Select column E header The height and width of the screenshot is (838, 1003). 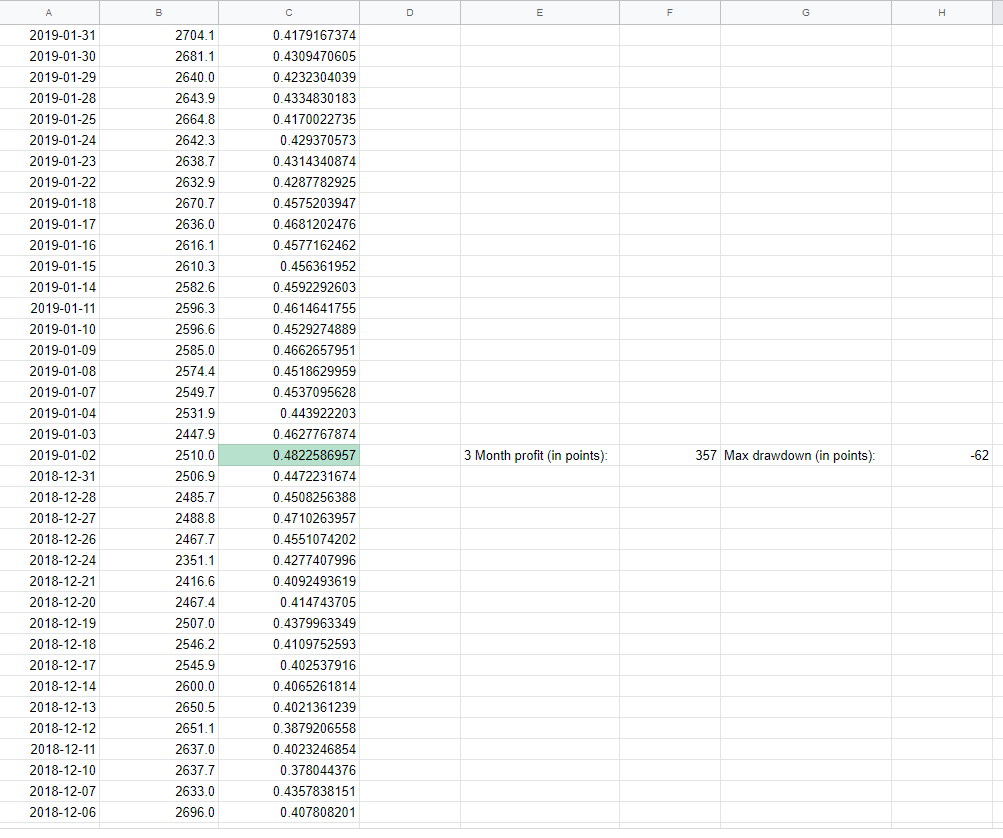coord(540,12)
